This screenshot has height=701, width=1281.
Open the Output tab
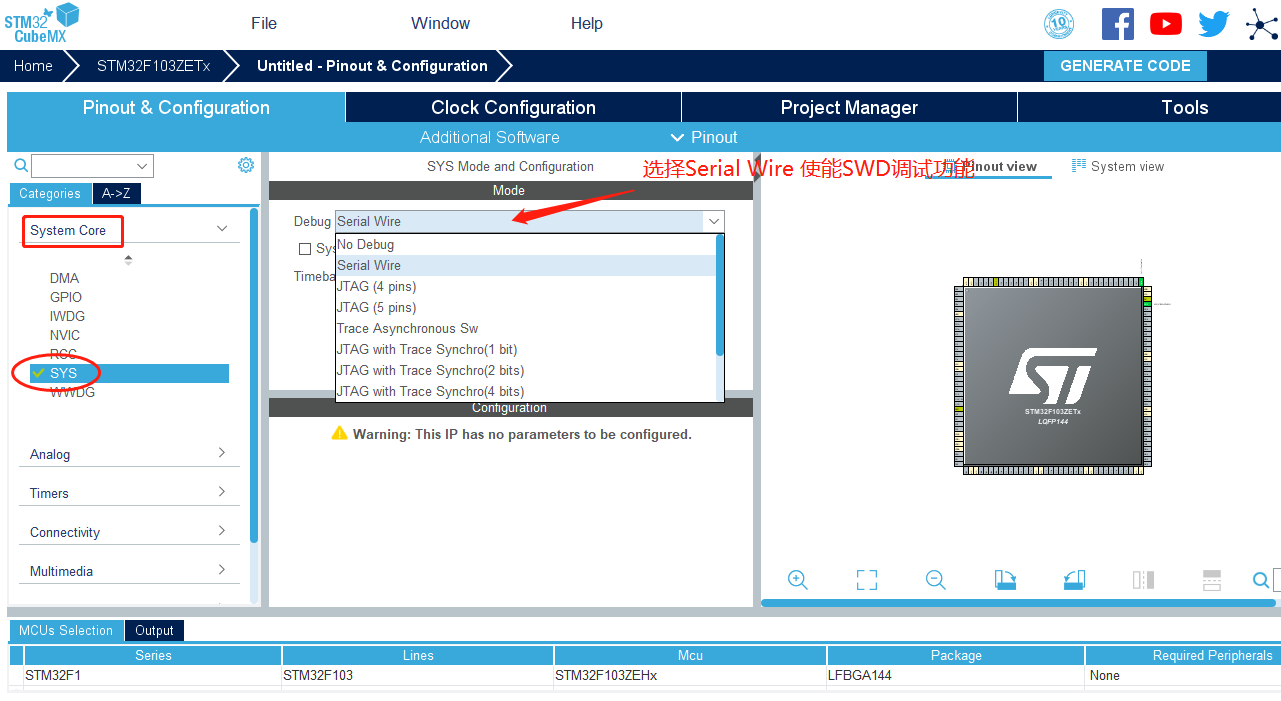click(x=154, y=631)
